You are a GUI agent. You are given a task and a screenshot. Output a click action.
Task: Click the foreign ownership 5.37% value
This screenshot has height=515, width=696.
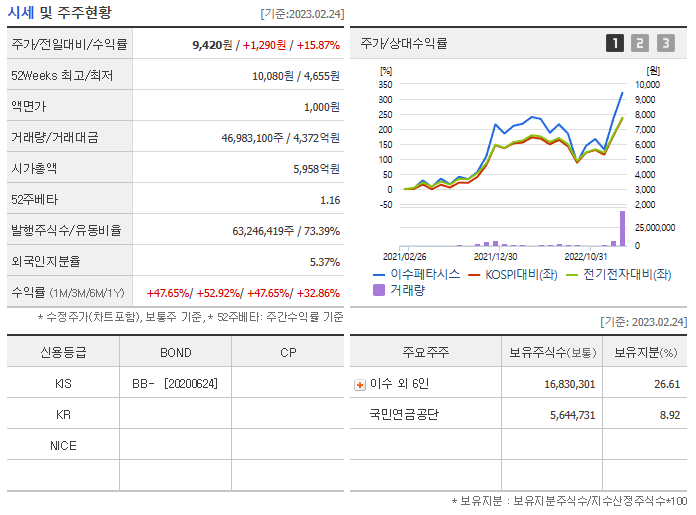[x=325, y=262]
